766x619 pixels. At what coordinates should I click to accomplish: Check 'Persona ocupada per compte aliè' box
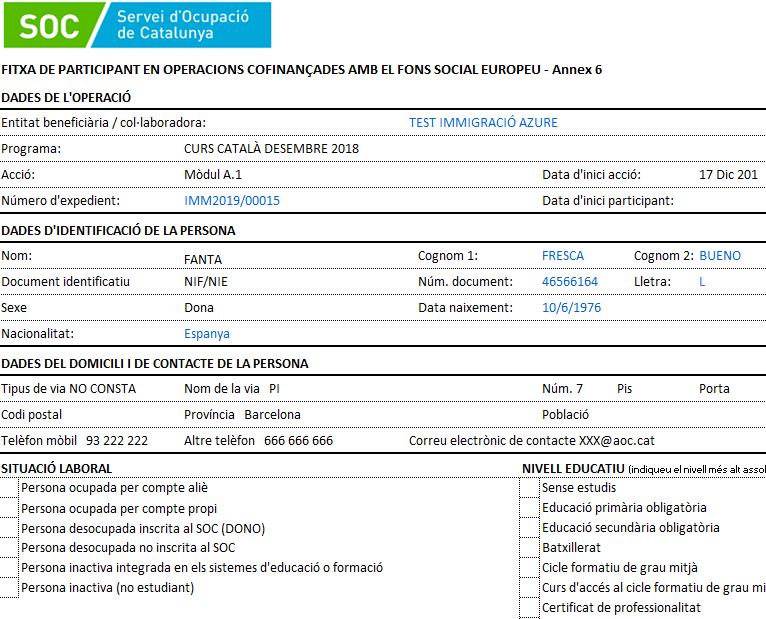click(x=10, y=488)
